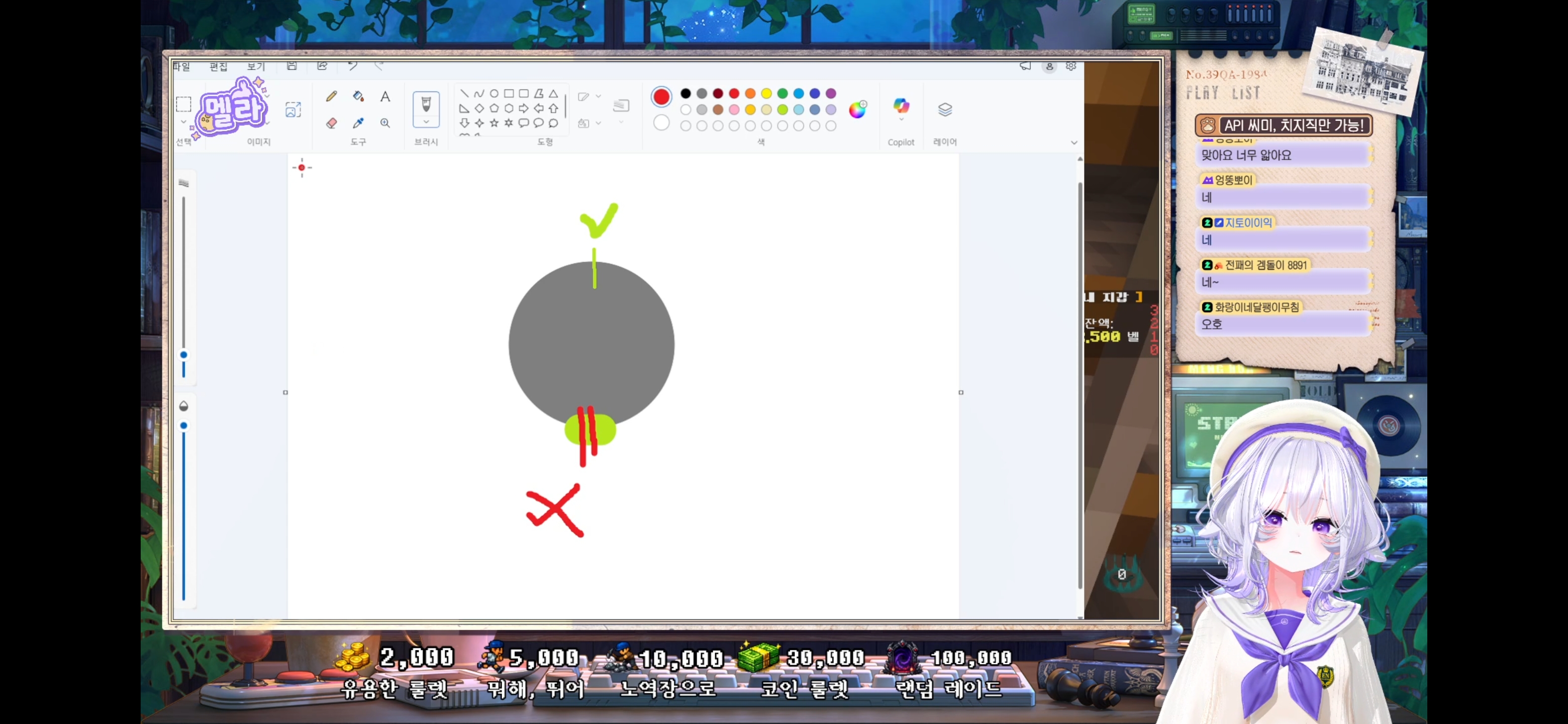1568x724 pixels.
Task: Pick the Curve shape
Action: pos(479,93)
